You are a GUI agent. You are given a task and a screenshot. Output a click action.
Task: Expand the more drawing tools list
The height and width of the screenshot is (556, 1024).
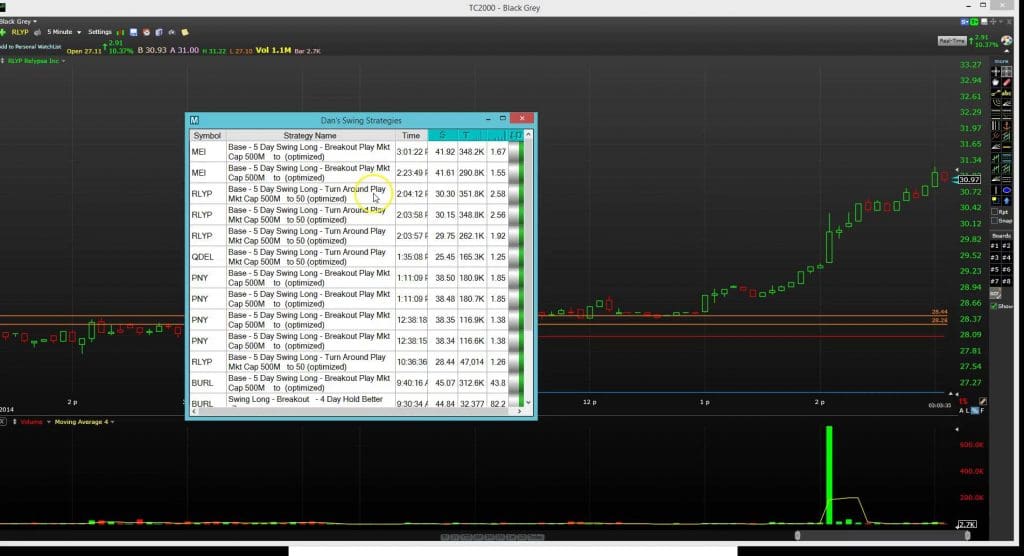pos(1000,61)
